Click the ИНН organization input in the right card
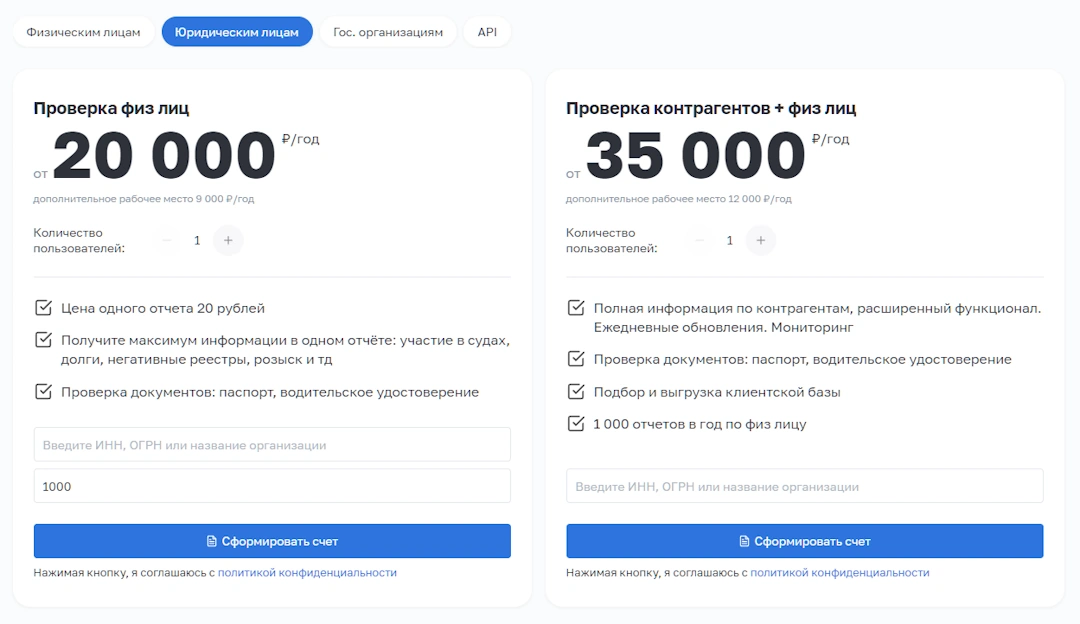The width and height of the screenshot is (1080, 624). tap(805, 486)
